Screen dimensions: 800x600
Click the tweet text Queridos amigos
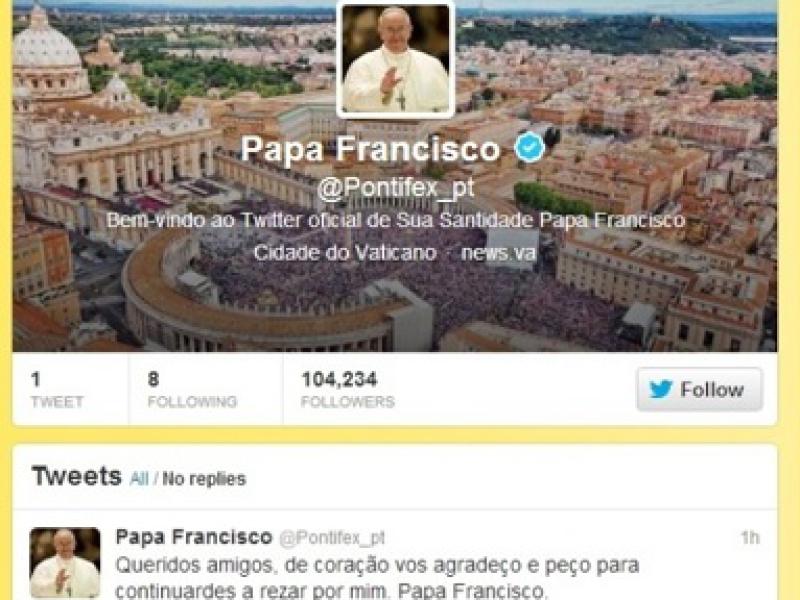click(x=378, y=578)
